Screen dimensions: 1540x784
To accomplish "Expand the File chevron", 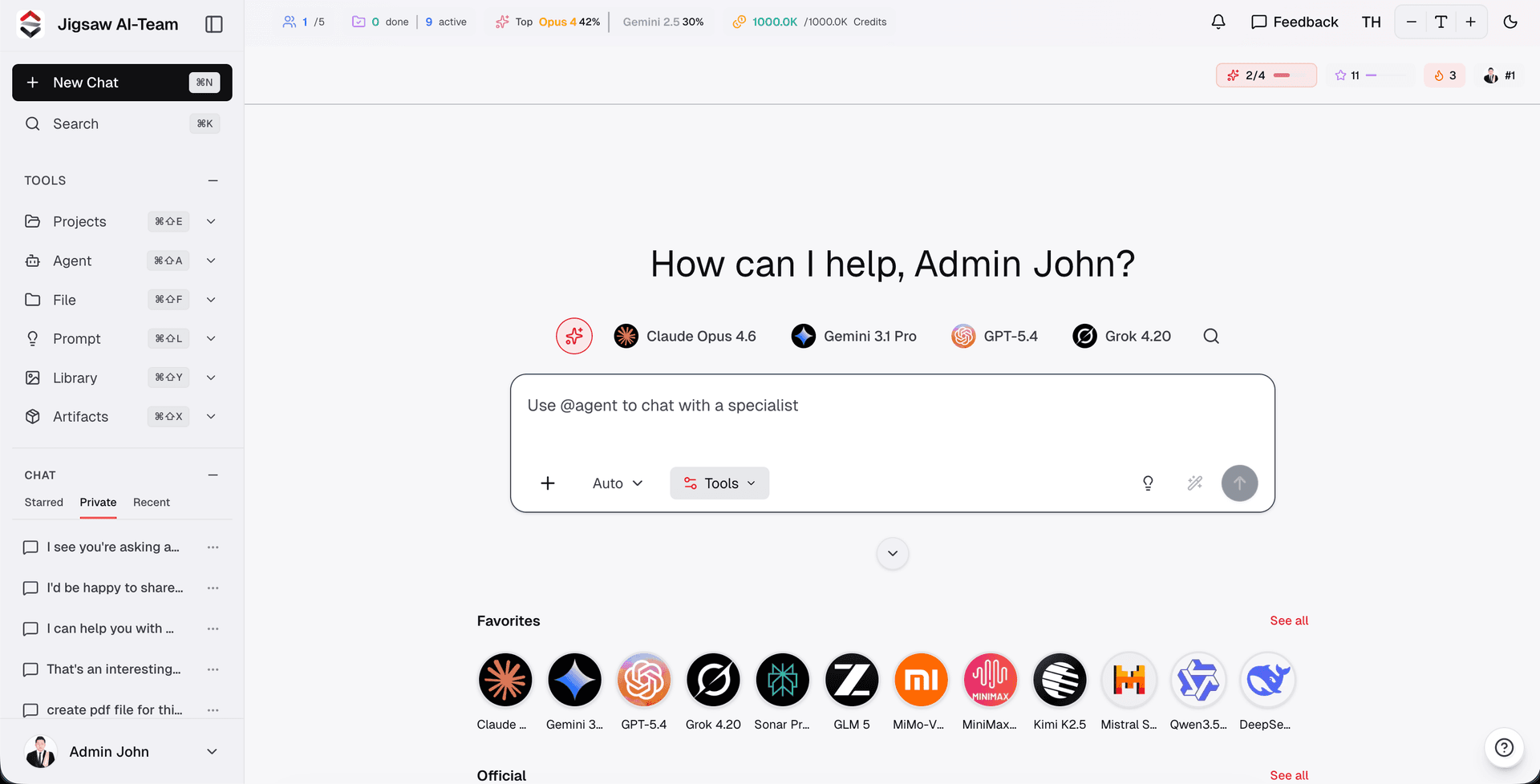I will coord(211,300).
